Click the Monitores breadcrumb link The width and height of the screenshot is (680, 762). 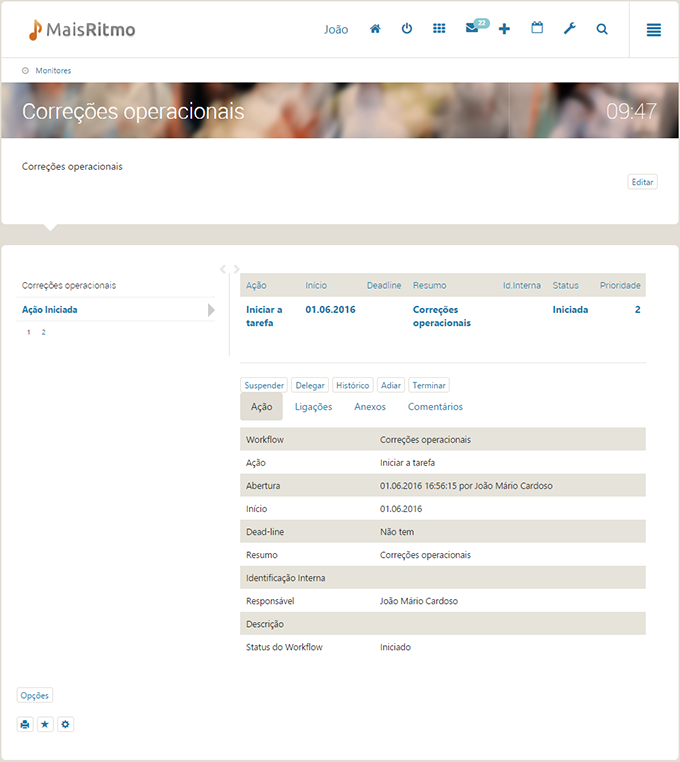coord(53,71)
